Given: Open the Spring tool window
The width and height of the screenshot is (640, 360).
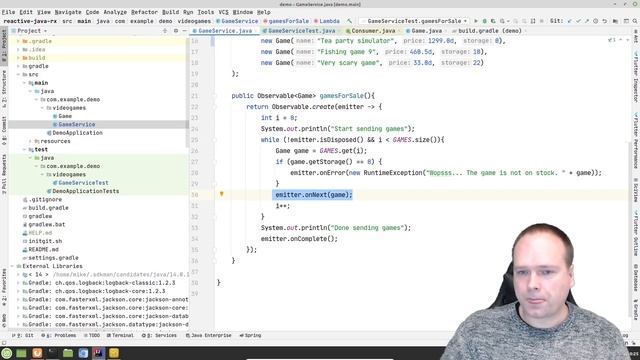Looking at the screenshot, I should pos(250,336).
